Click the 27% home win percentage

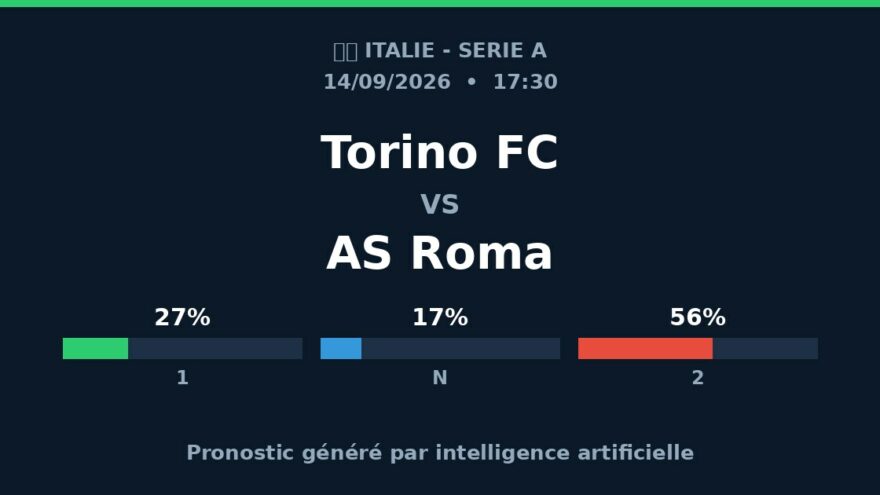(182, 318)
